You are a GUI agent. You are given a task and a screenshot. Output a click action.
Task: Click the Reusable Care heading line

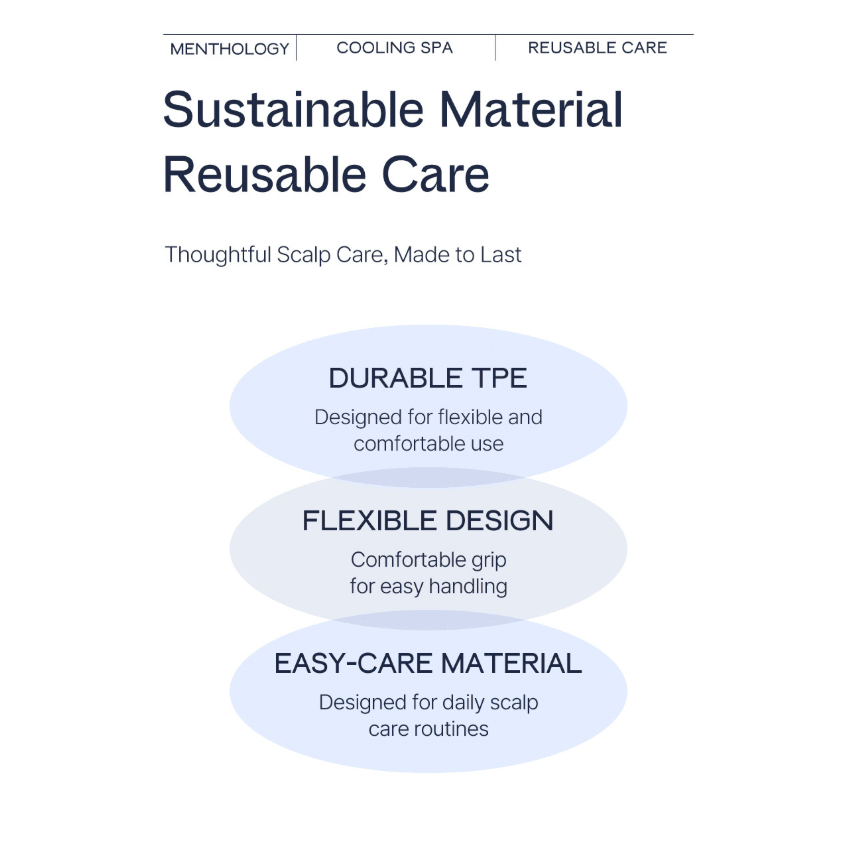pos(326,175)
